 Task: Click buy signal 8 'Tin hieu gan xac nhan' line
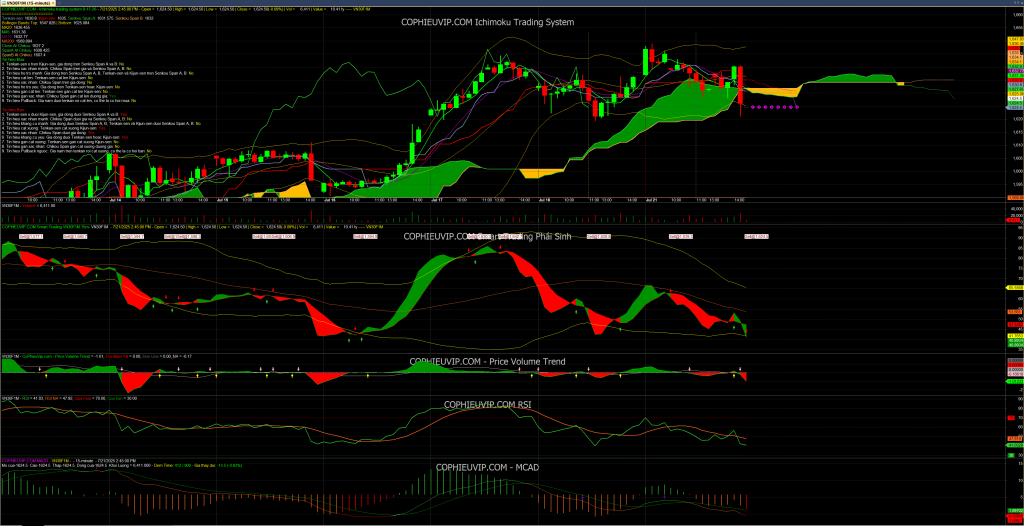[59, 96]
